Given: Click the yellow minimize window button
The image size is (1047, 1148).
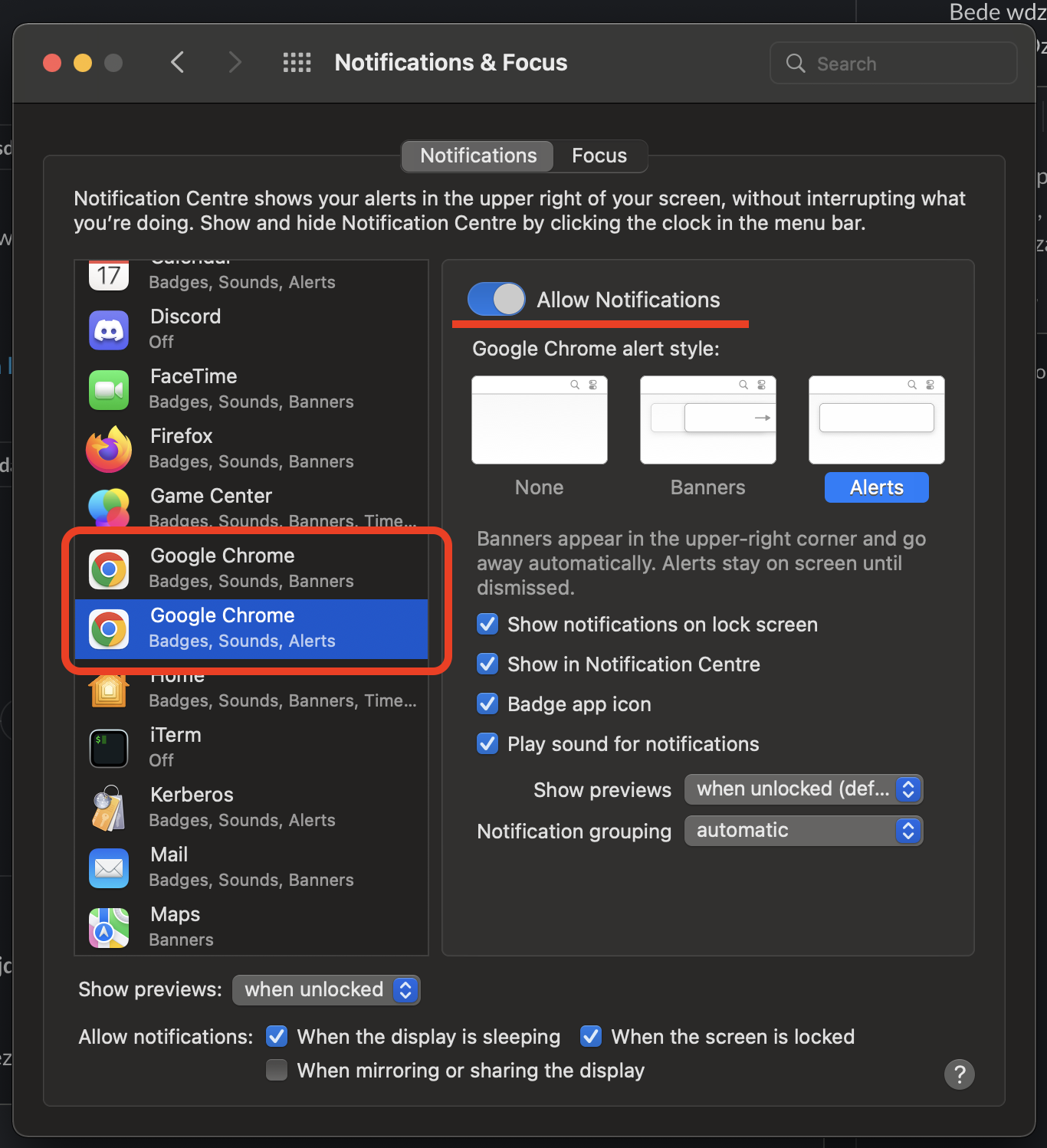Looking at the screenshot, I should click(x=83, y=63).
